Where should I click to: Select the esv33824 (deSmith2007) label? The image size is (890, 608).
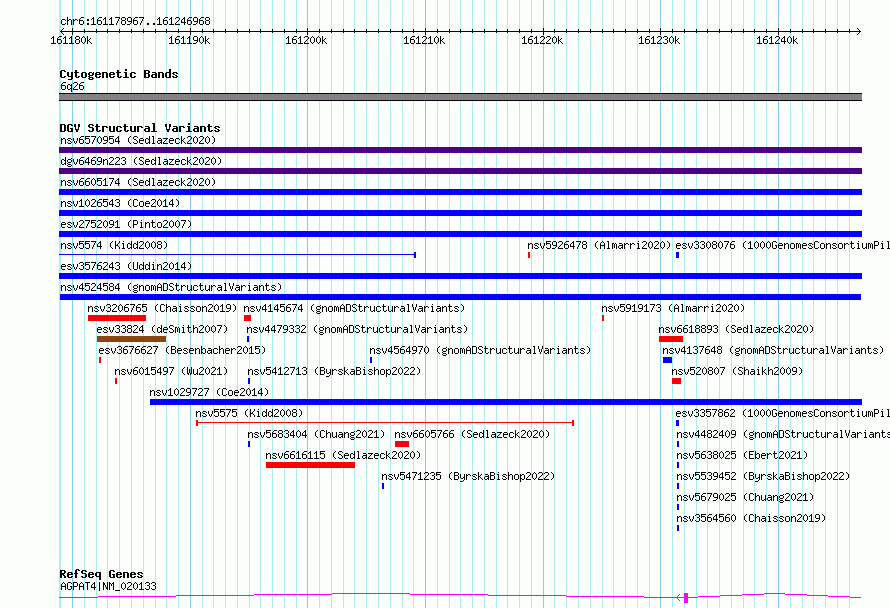(x=162, y=329)
